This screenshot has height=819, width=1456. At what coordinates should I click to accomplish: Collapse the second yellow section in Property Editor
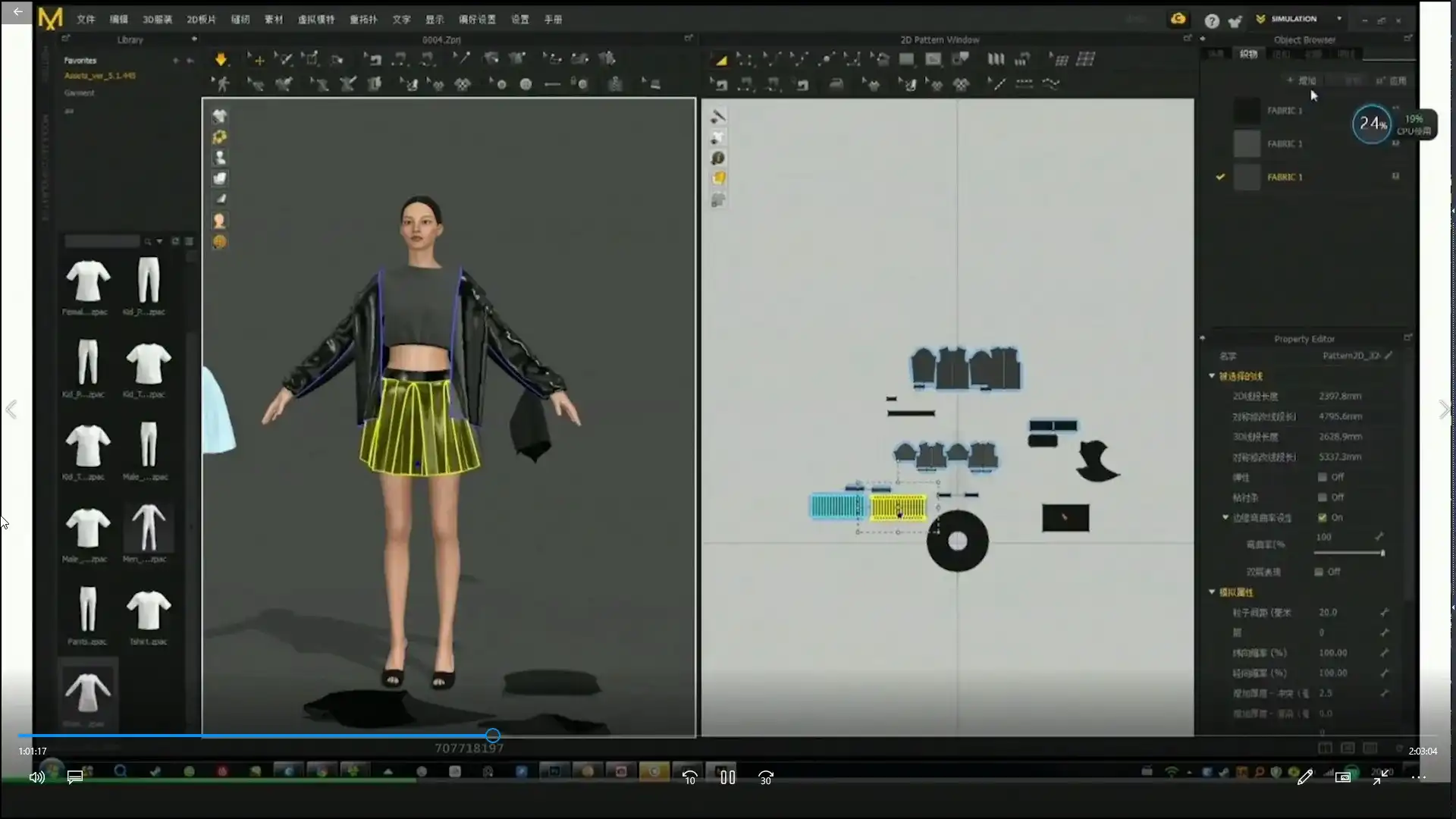click(x=1212, y=592)
